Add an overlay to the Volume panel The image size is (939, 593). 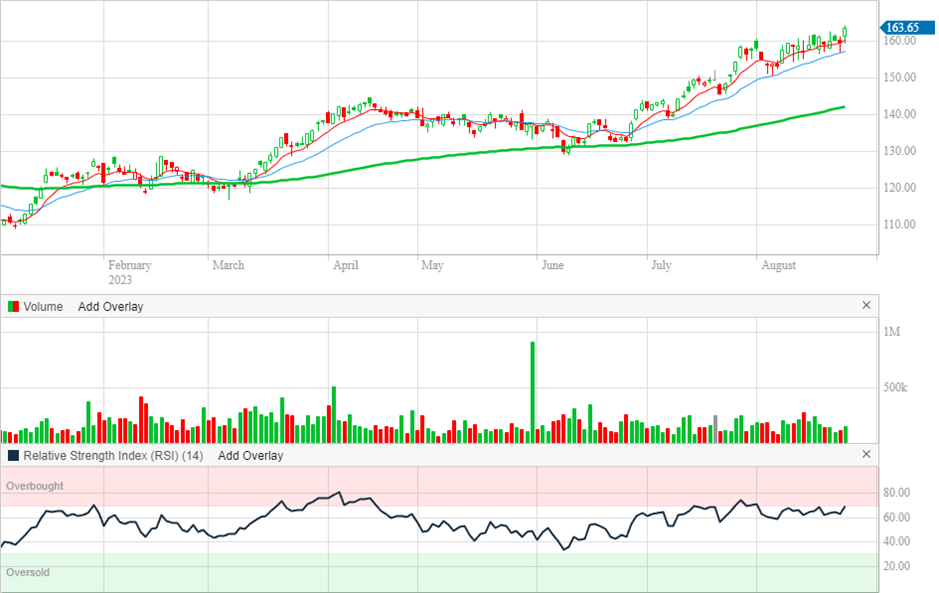coord(110,307)
